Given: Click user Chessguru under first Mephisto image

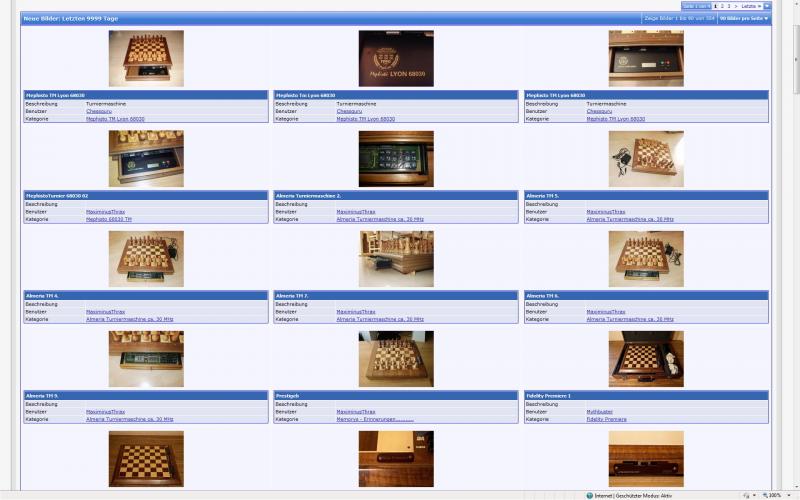Looking at the screenshot, I should [x=100, y=111].
